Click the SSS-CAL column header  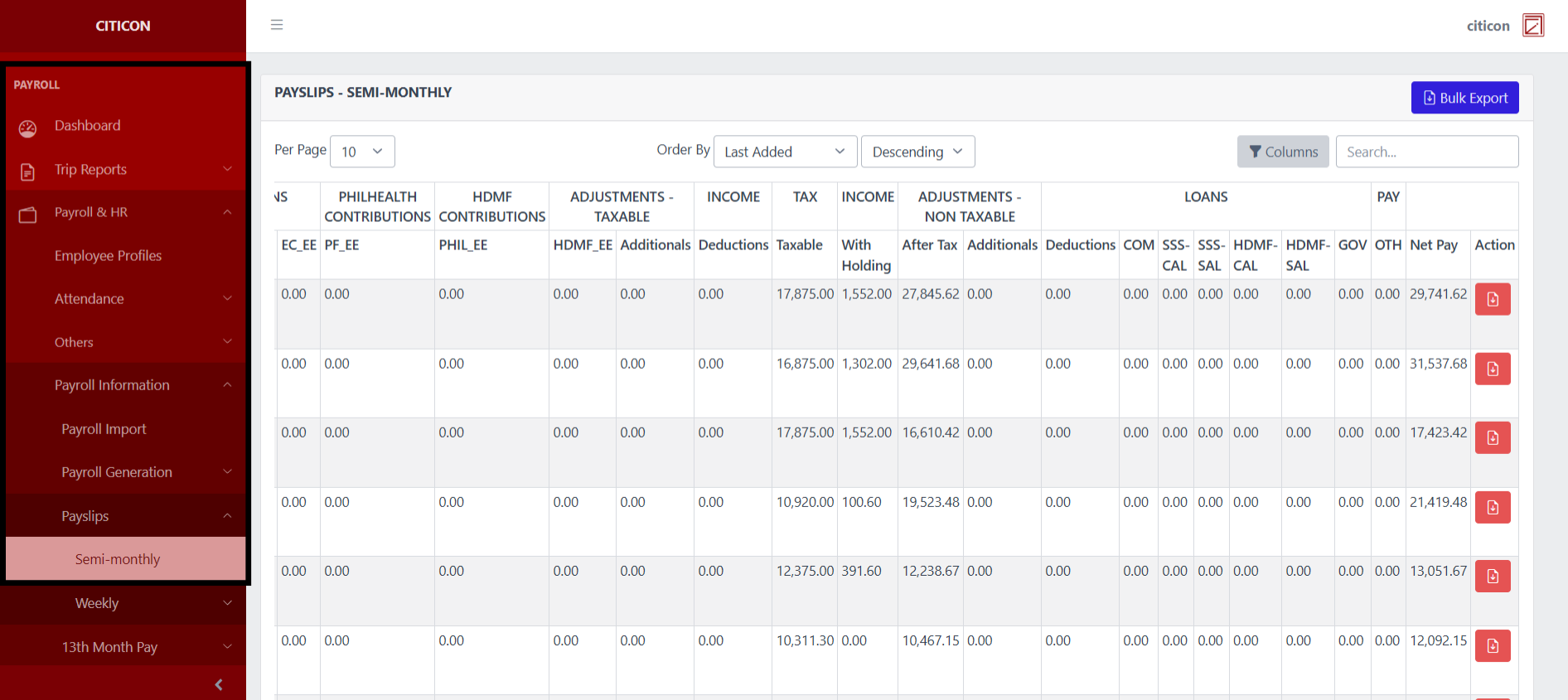1175,255
